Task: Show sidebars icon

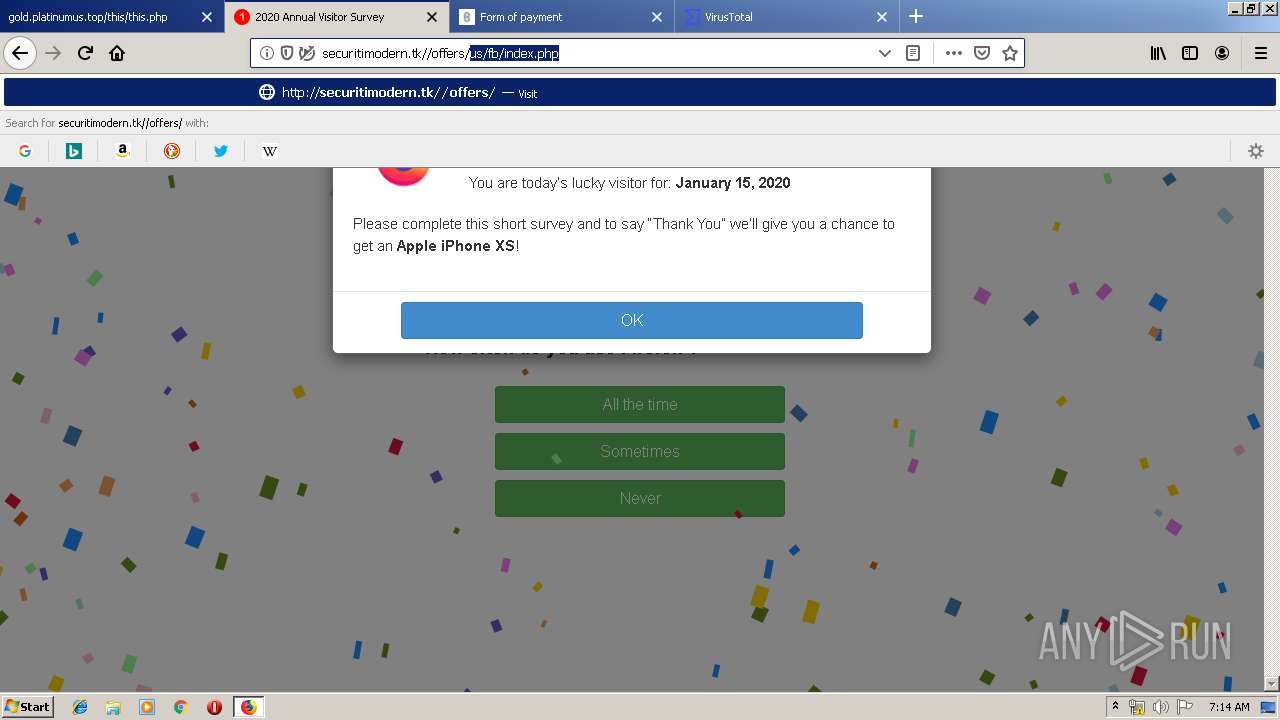Action: pyautogui.click(x=1190, y=53)
